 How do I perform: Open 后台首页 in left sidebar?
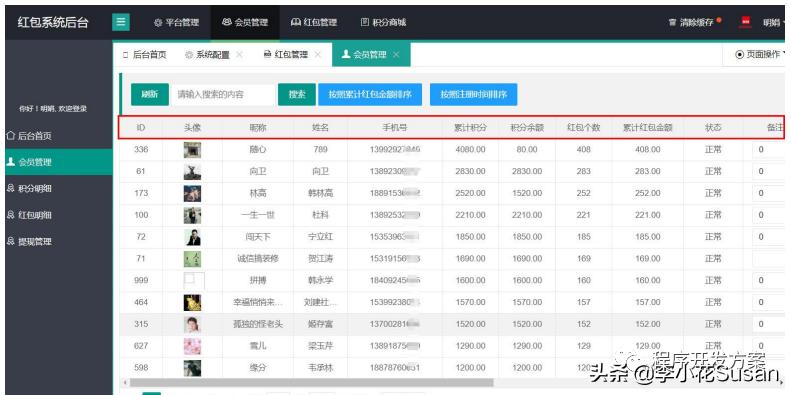(x=59, y=136)
